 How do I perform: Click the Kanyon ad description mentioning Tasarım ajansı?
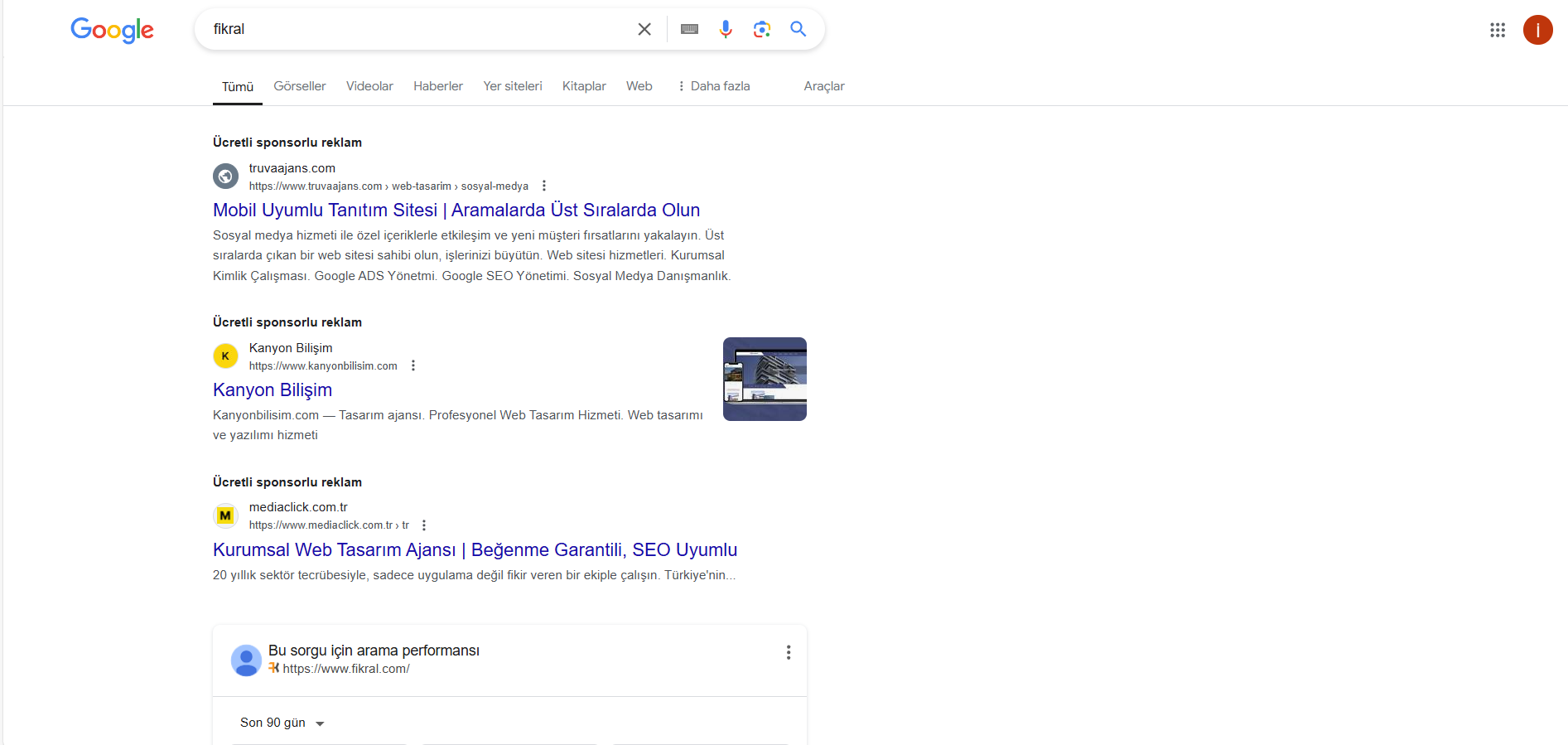point(458,425)
